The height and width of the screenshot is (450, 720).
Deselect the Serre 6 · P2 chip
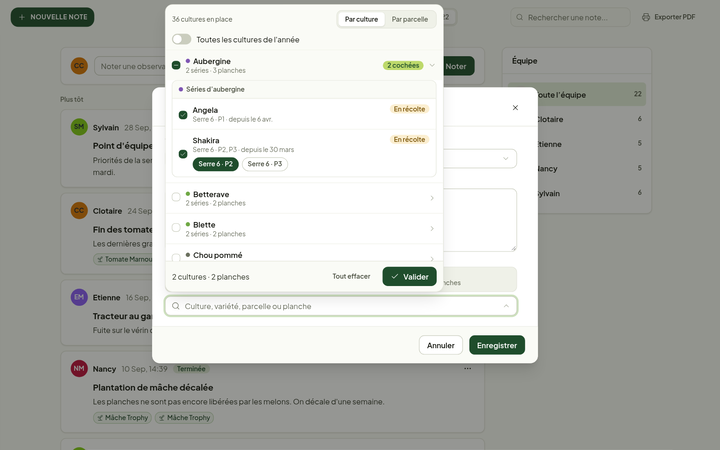click(x=215, y=164)
